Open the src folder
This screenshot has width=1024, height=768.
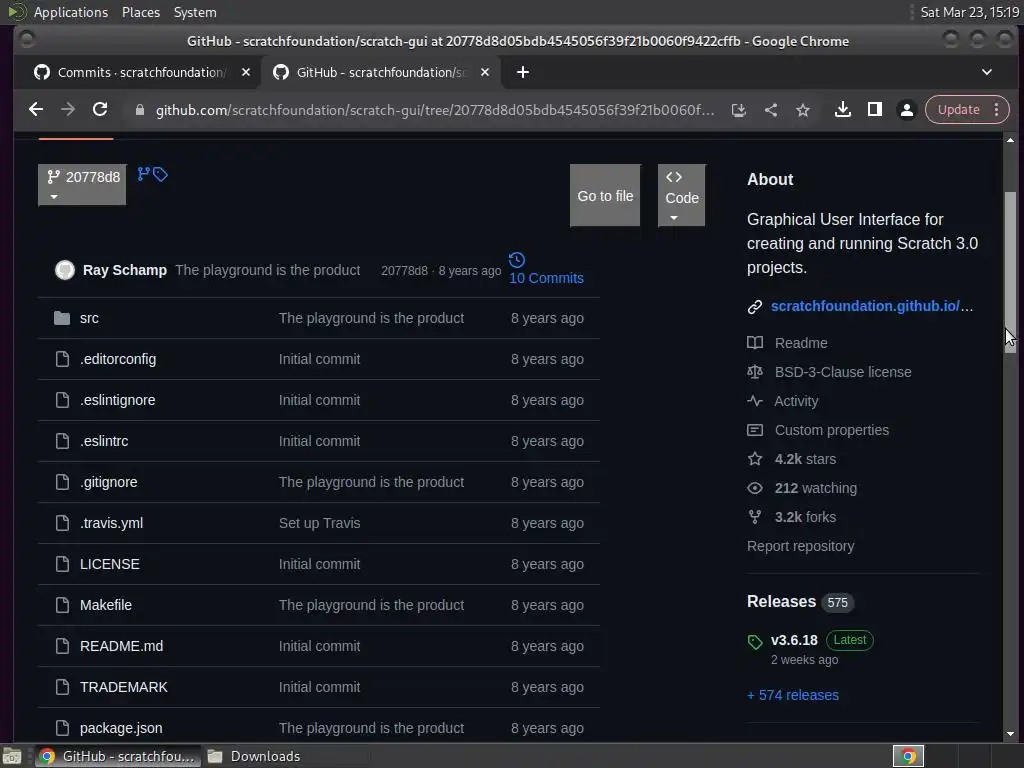(89, 318)
